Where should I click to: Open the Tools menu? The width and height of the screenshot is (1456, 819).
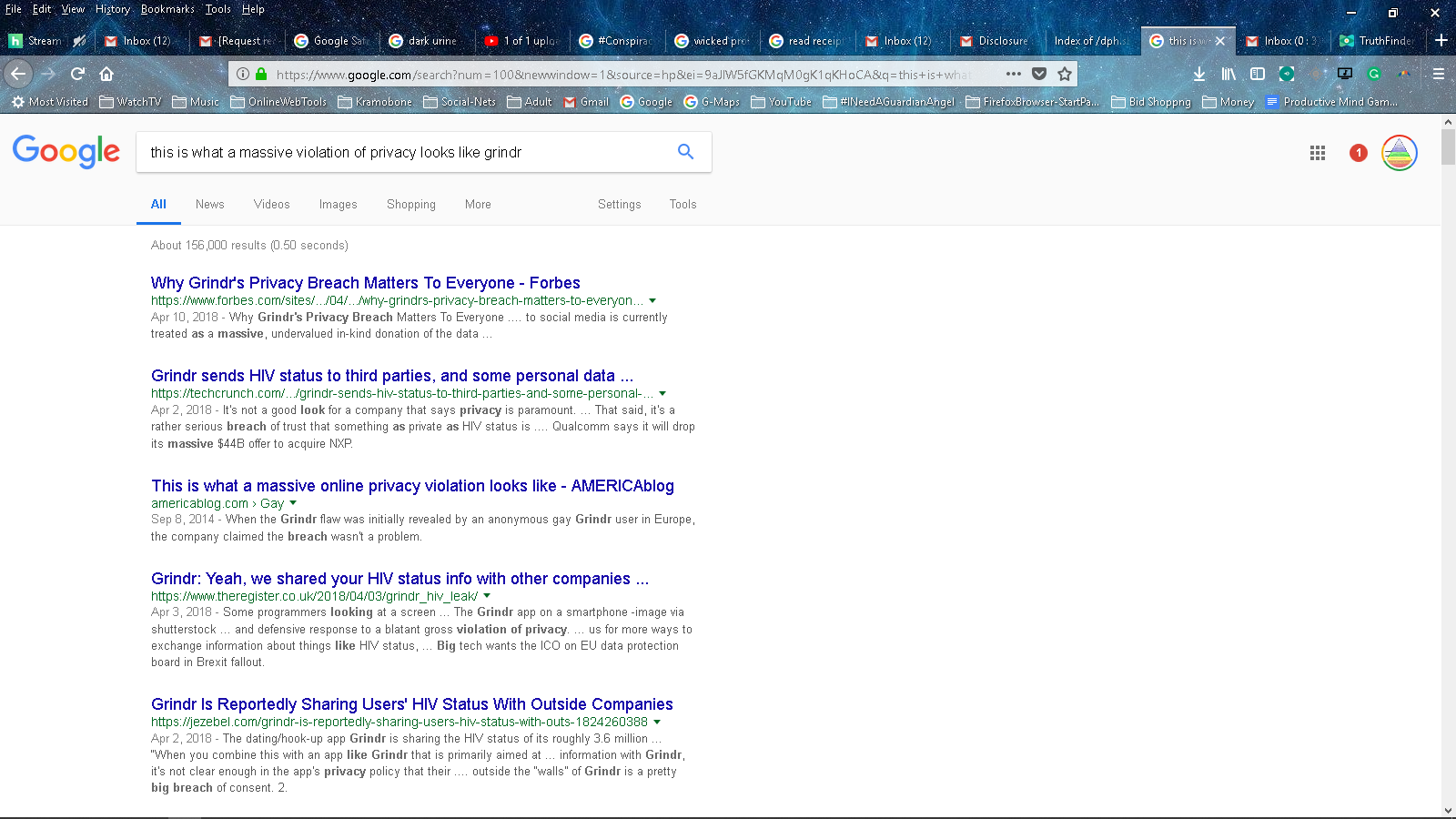pyautogui.click(x=217, y=9)
